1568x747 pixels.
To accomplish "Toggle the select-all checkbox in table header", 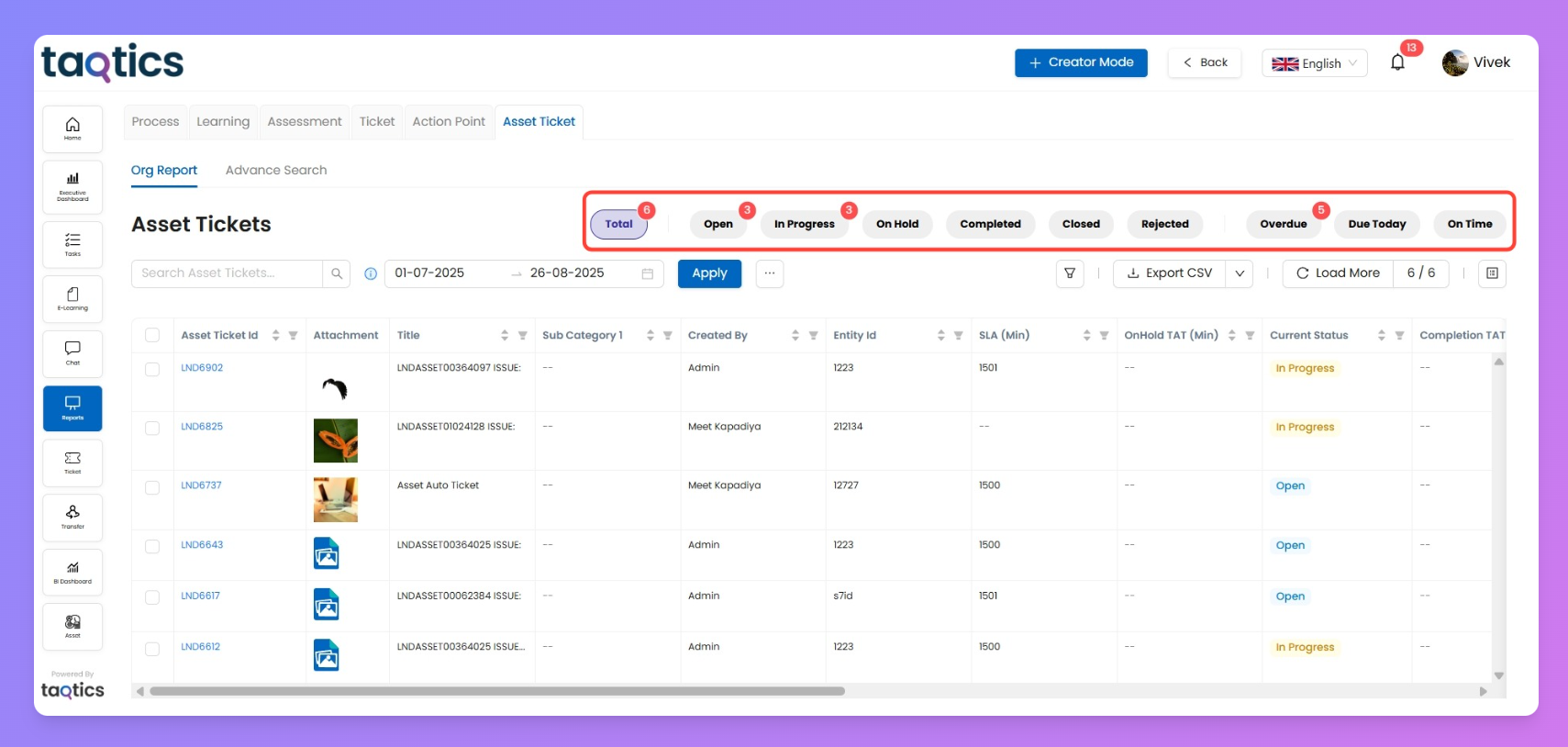I will pos(152,335).
